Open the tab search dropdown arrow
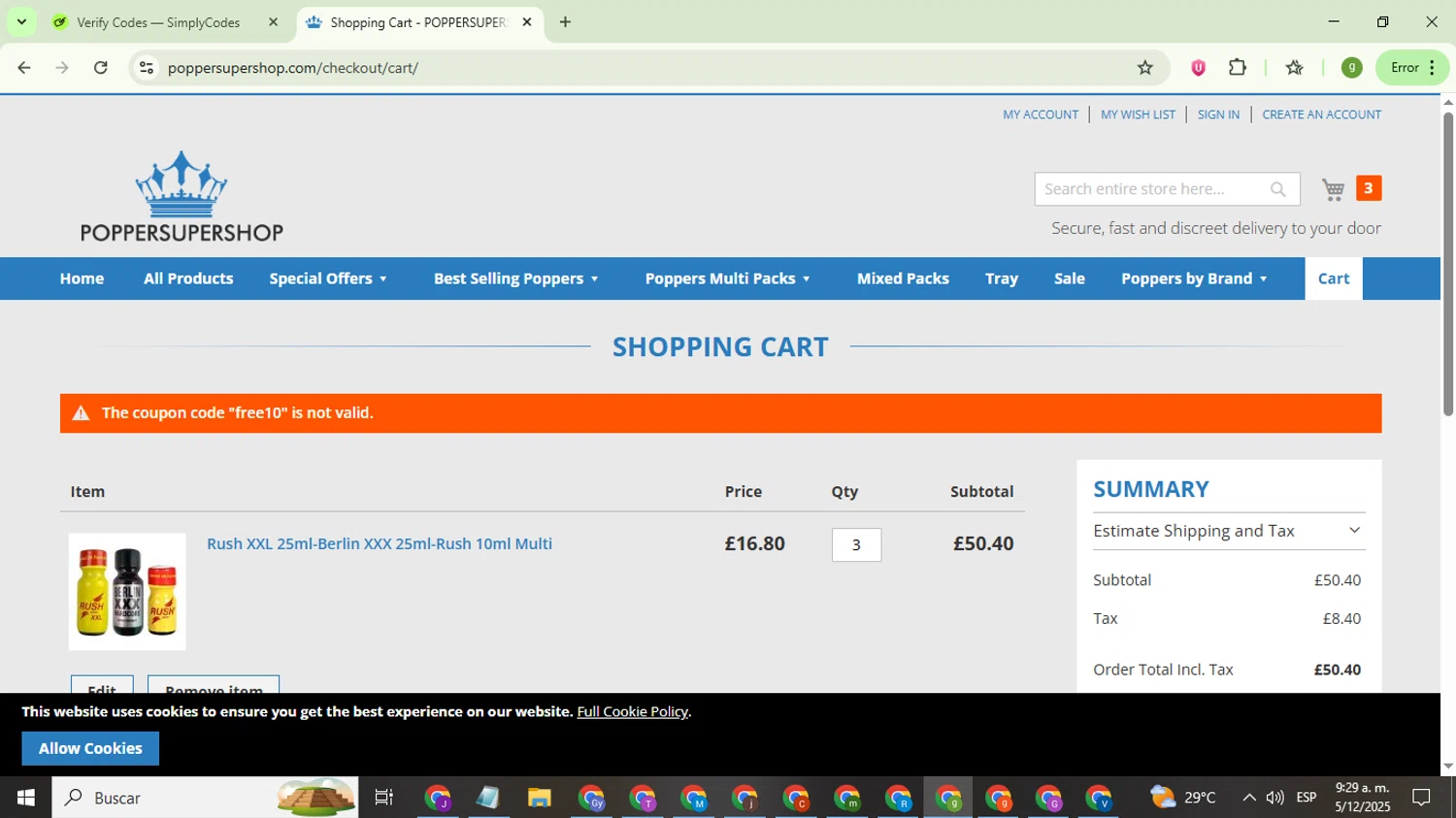Screen dimensions: 1456x818 (21, 22)
